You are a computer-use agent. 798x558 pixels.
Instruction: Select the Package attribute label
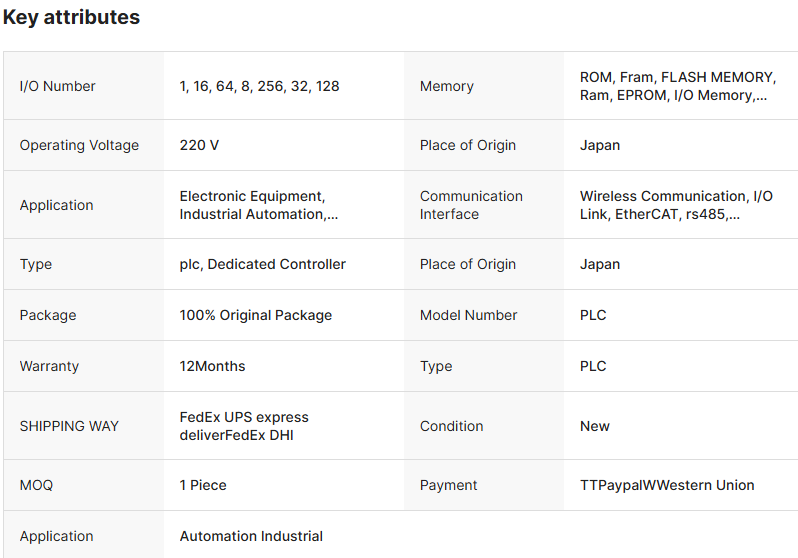click(x=48, y=315)
